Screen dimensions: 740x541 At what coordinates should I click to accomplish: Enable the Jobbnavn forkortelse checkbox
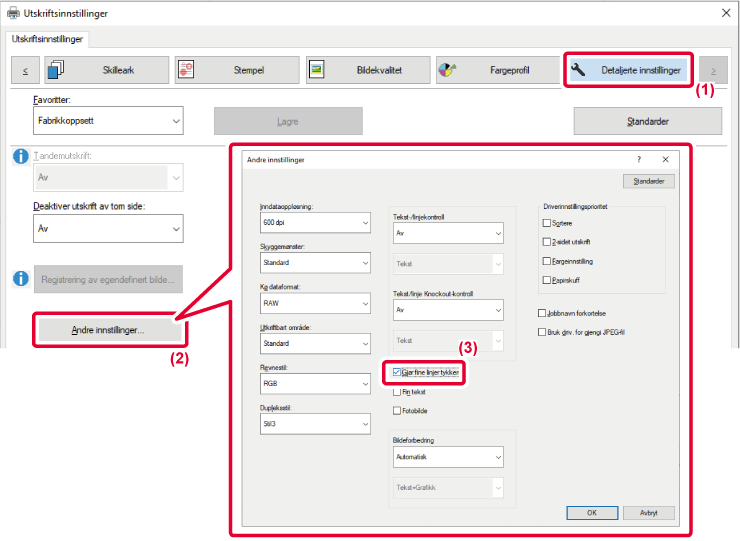[542, 313]
